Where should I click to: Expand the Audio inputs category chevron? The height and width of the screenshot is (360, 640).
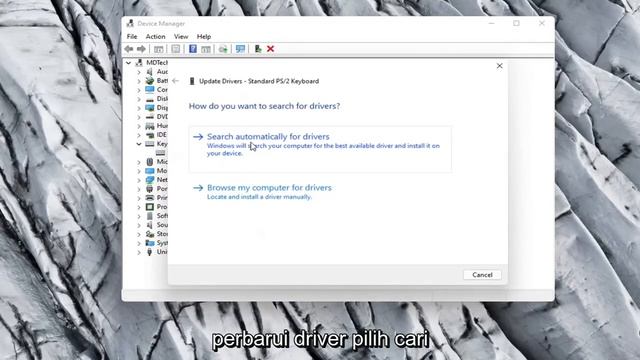coord(139,72)
